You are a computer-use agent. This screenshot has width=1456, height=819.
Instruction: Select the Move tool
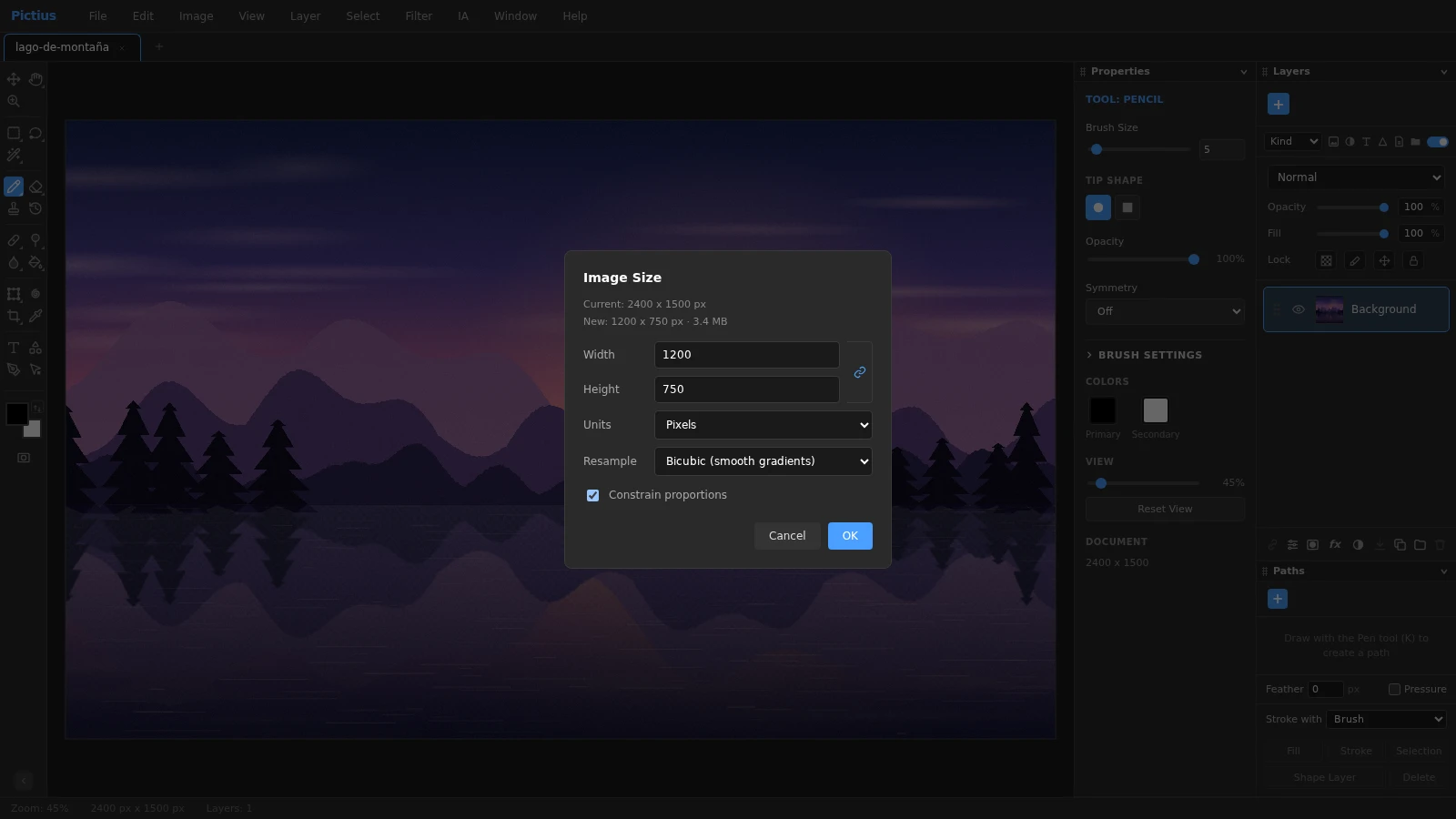click(14, 79)
